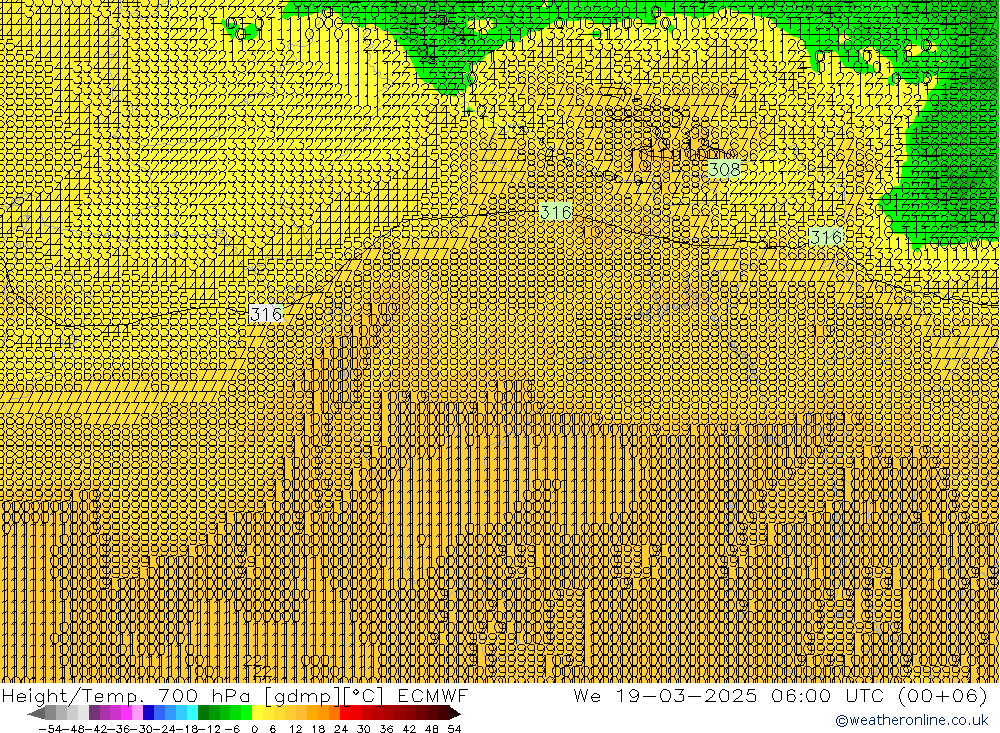Click the '-54' legend scale value
The image size is (1000, 733).
click(x=50, y=729)
